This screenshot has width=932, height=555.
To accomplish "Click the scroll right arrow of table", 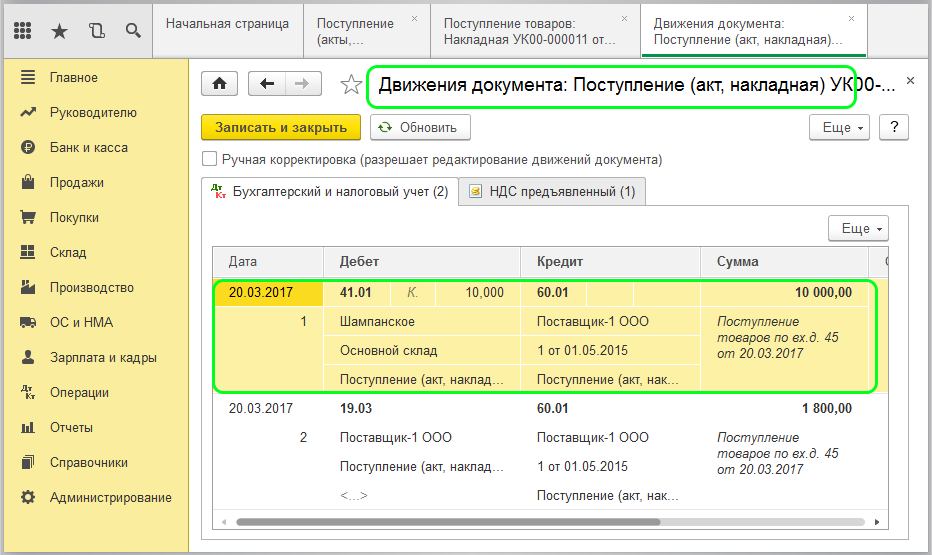I will pyautogui.click(x=877, y=522).
